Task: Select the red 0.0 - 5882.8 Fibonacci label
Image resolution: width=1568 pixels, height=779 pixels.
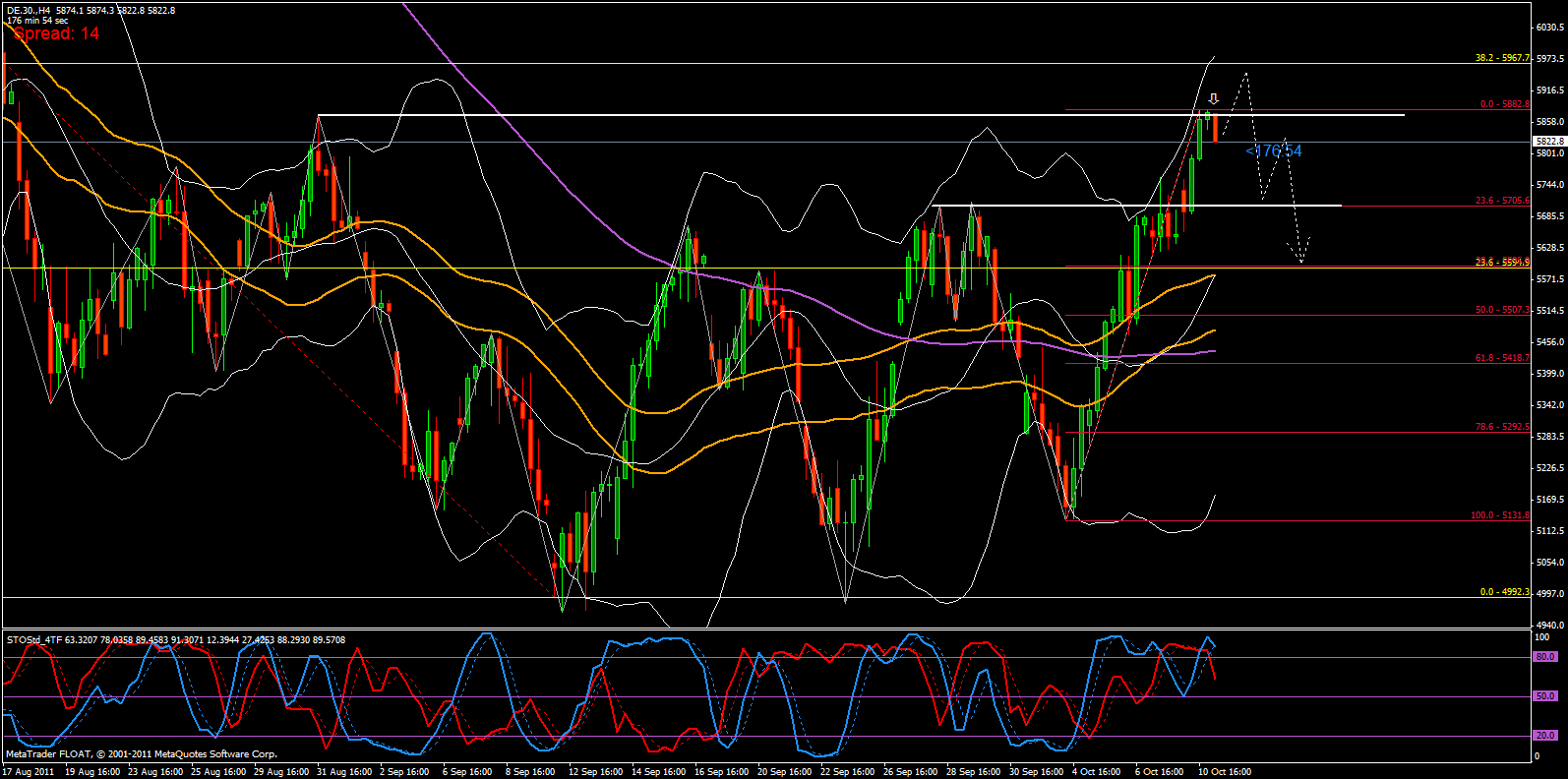Action: point(1505,104)
